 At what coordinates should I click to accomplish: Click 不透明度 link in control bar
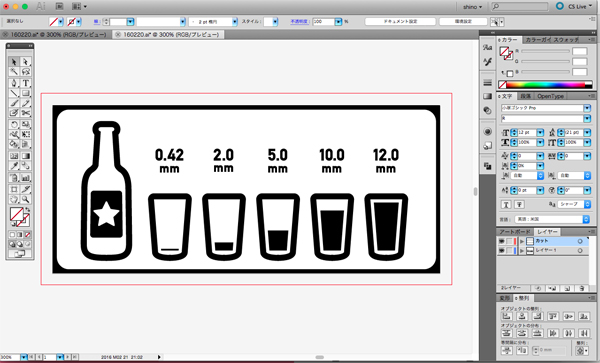tap(299, 22)
